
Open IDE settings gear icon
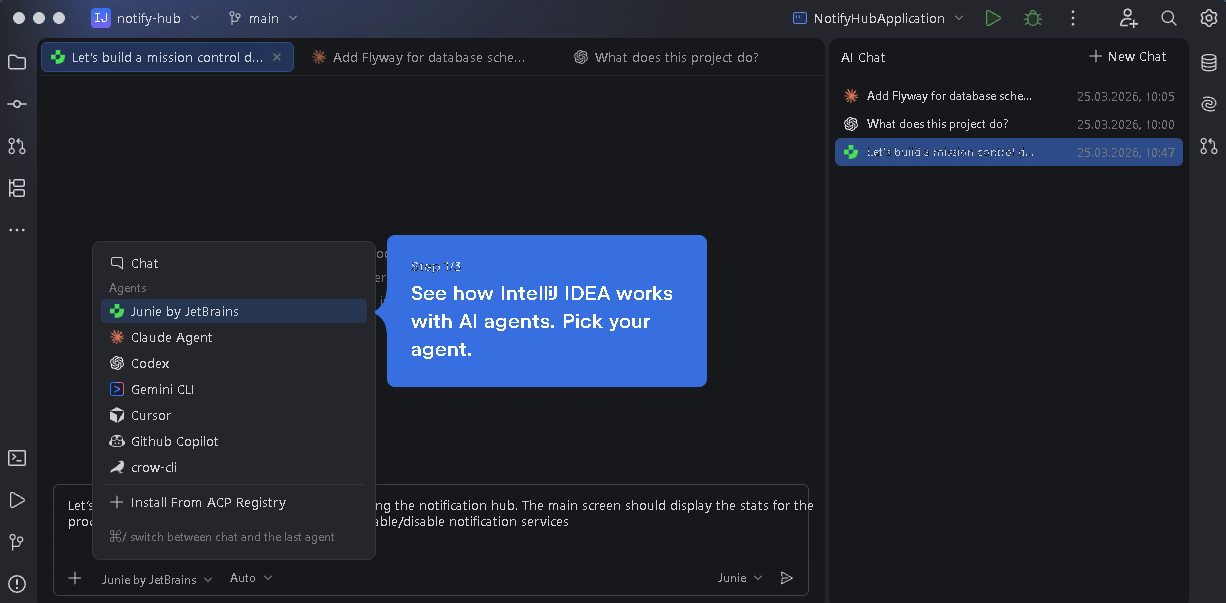pos(1208,18)
